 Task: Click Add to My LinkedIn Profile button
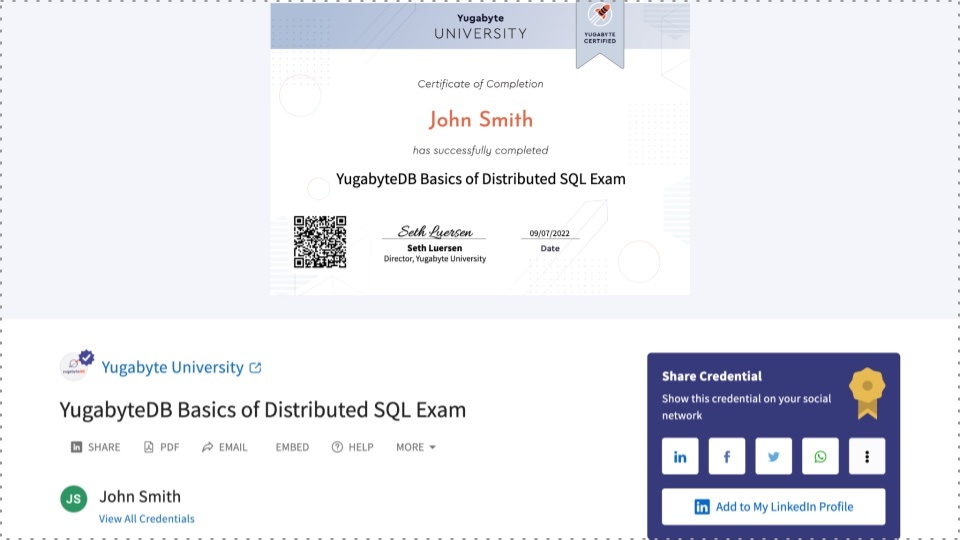coord(773,506)
